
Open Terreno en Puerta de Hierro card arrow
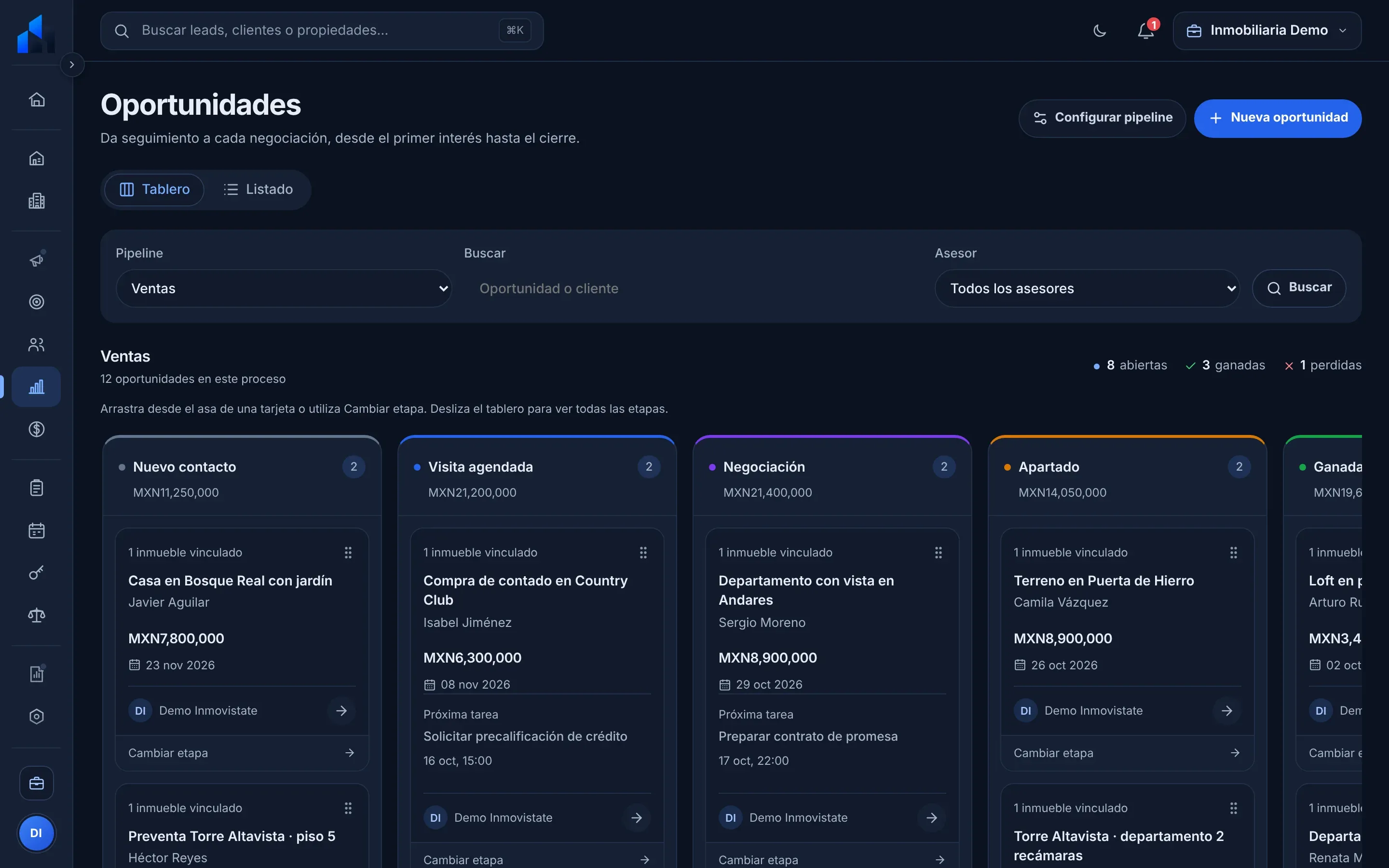coord(1227,711)
